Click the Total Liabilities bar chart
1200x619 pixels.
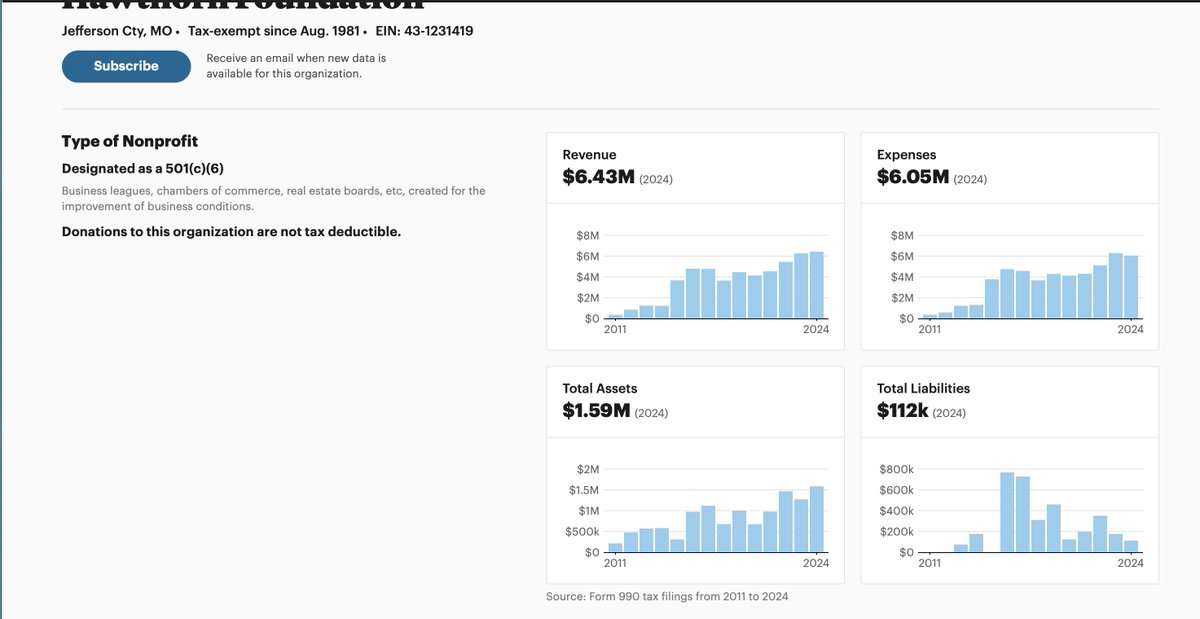(x=1032, y=512)
